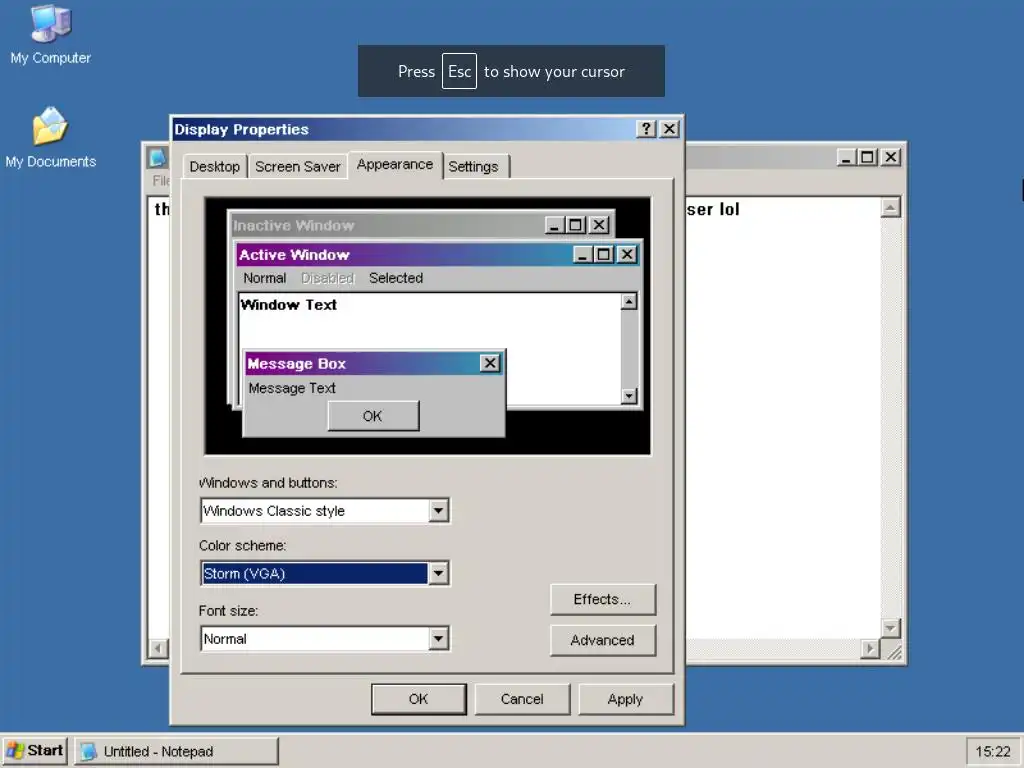Switch to the Screen Saver tab
The height and width of the screenshot is (768, 1024).
[x=298, y=167]
